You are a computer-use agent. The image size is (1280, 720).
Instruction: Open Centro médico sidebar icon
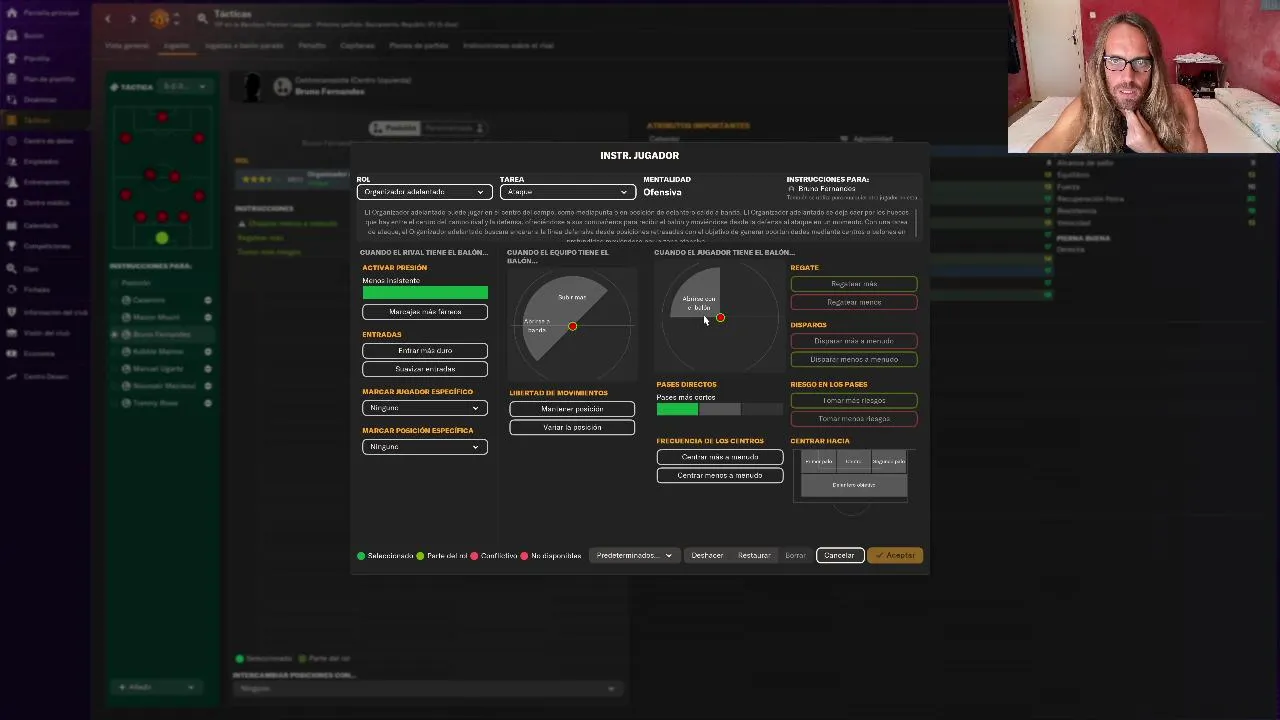(11, 203)
